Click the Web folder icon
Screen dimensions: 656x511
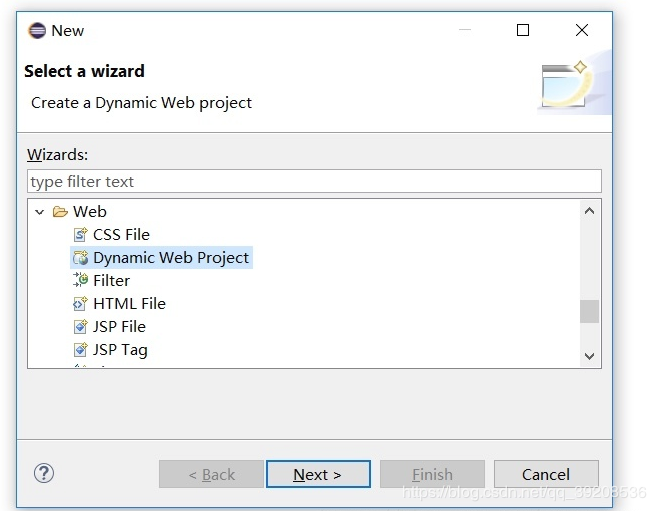point(60,212)
